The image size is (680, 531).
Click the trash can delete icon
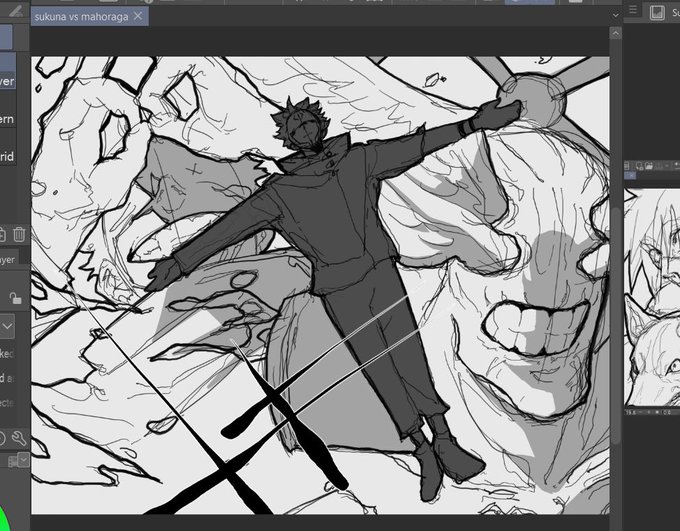point(19,234)
